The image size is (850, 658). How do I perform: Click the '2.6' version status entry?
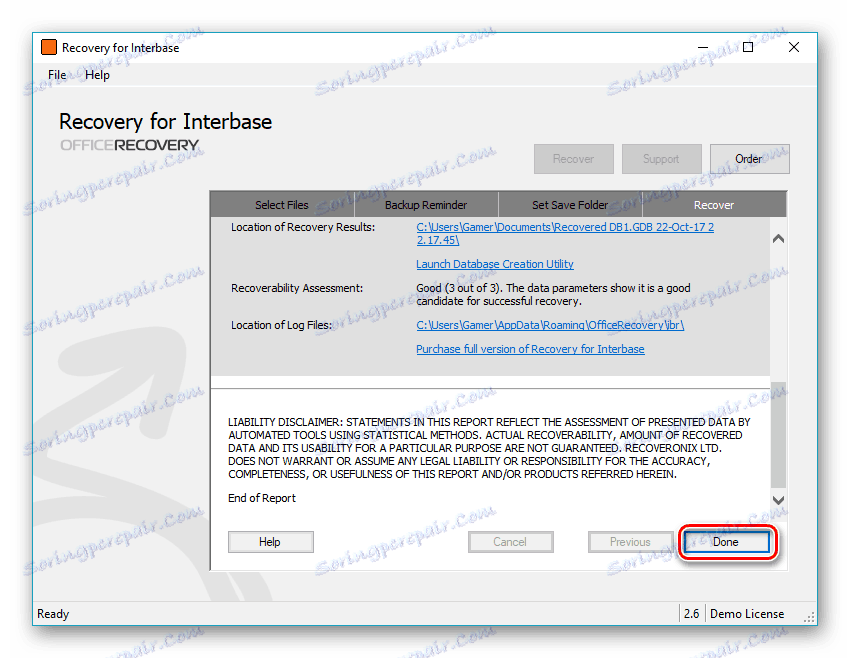pyautogui.click(x=691, y=614)
